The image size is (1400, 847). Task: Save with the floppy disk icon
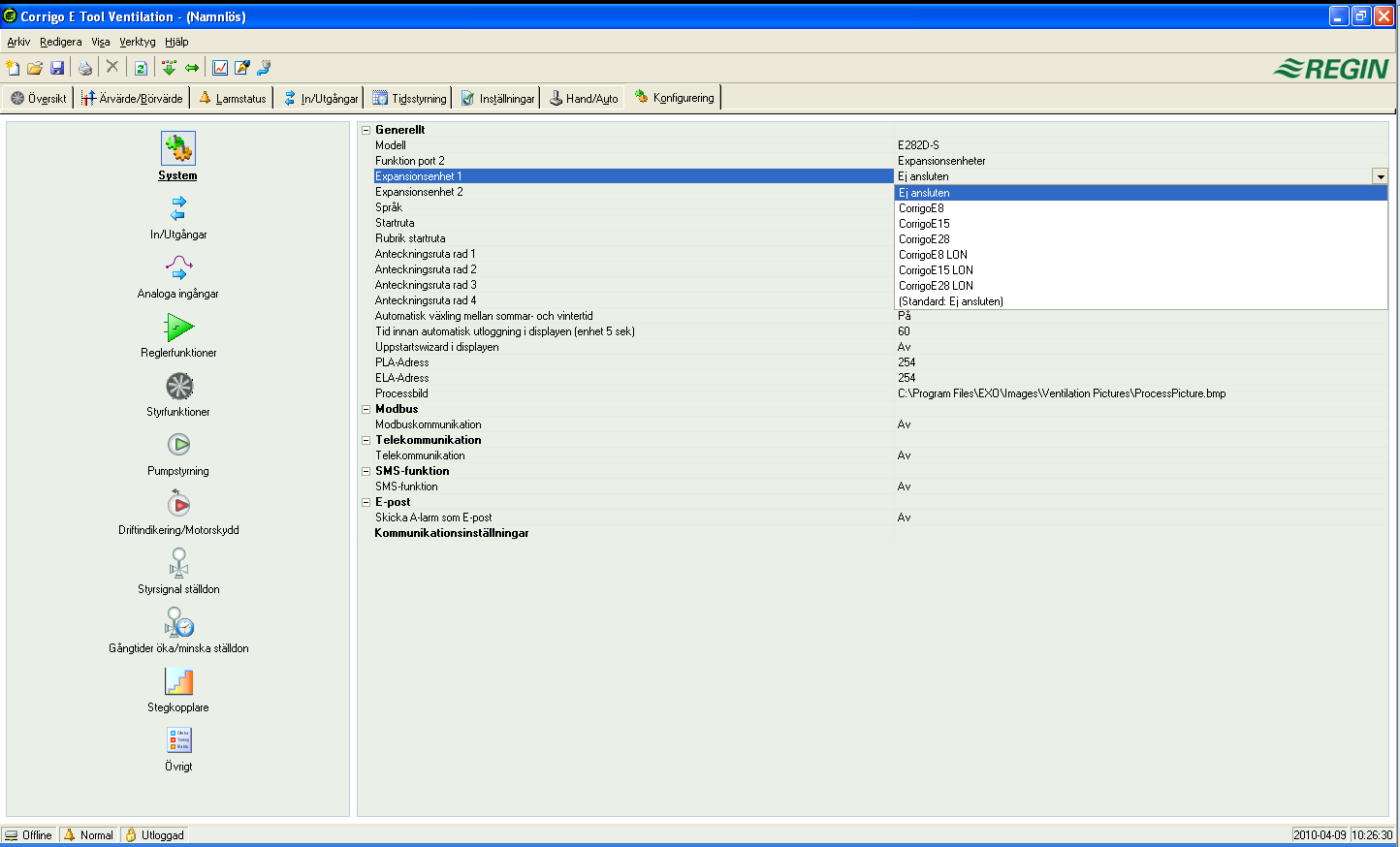point(57,68)
